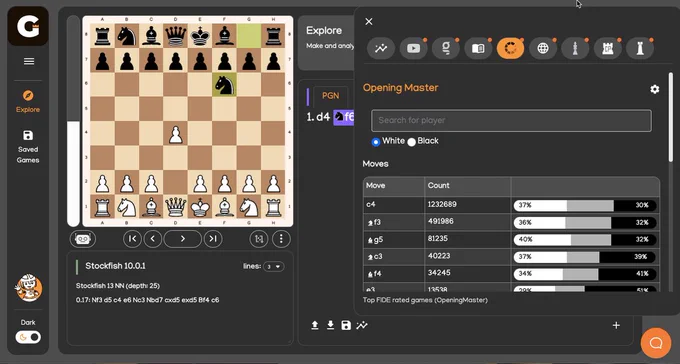This screenshot has width=680, height=364.
Task: Click the Opening Master panel scrollbar
Action: (x=671, y=117)
